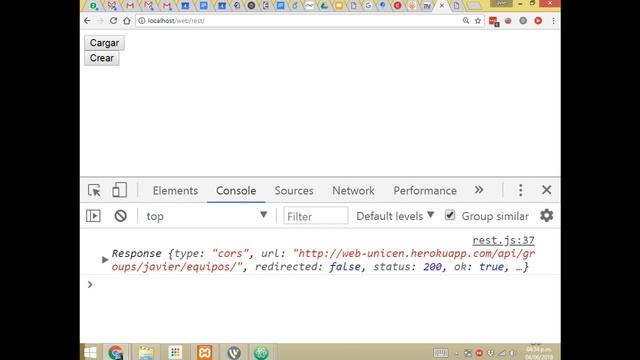This screenshot has width=640, height=360.
Task: Switch to the Network tab
Action: (353, 191)
